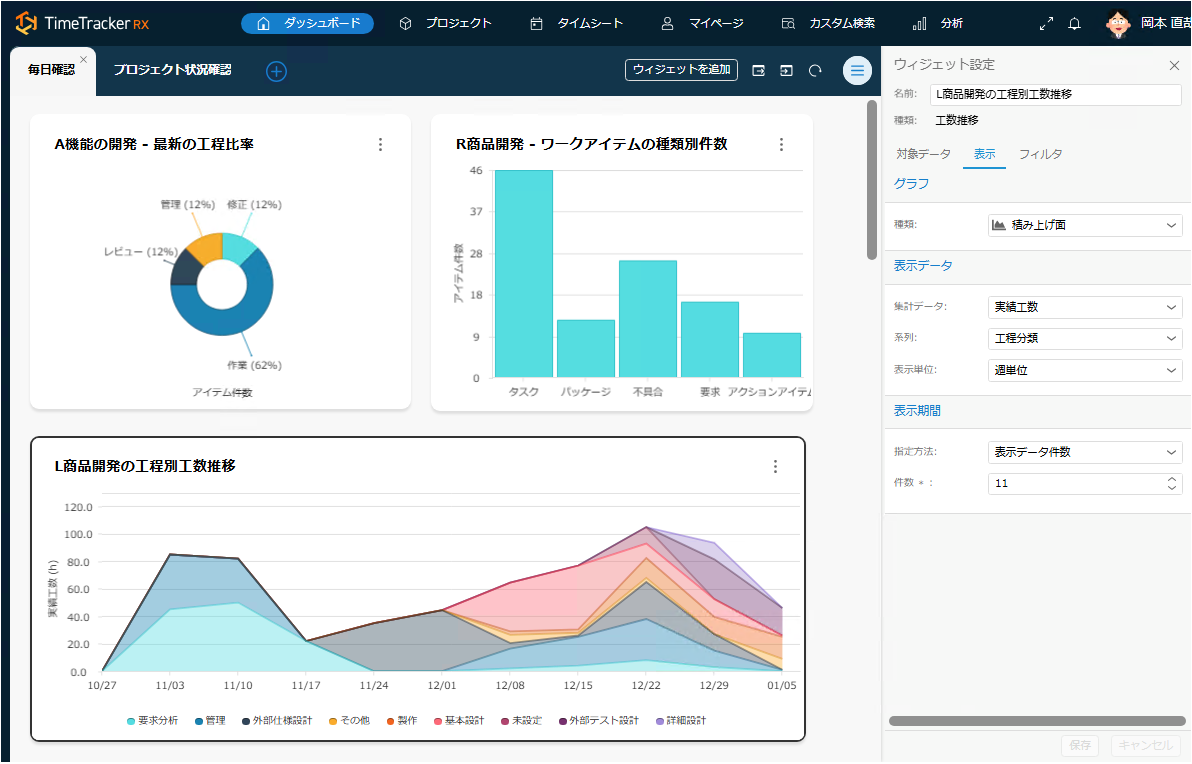The image size is (1192, 764).
Task: Expand the 集計データ dropdown set to 実績工数
Action: pos(1084,307)
